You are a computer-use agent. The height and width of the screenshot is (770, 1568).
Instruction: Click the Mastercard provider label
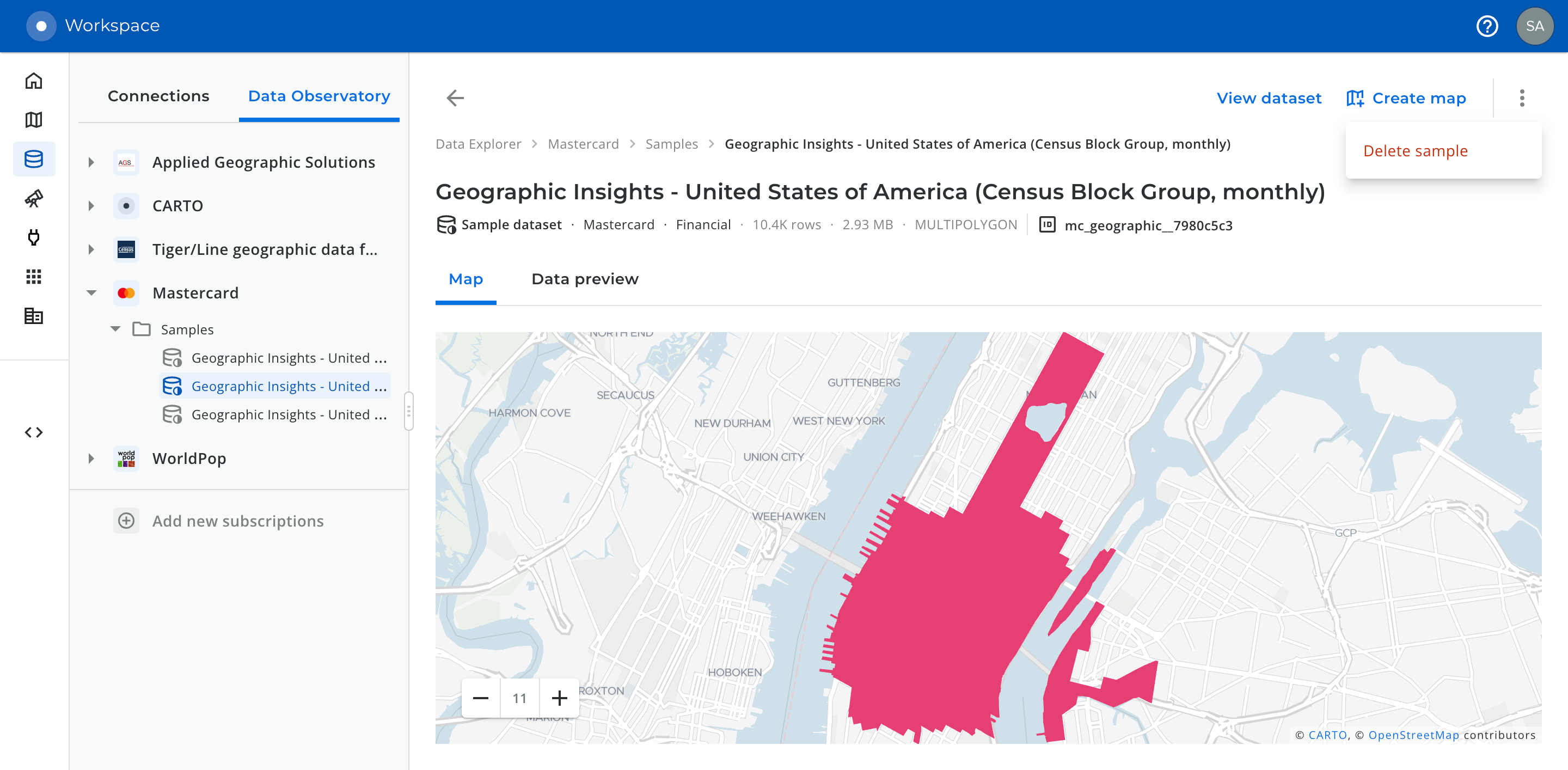pos(195,293)
